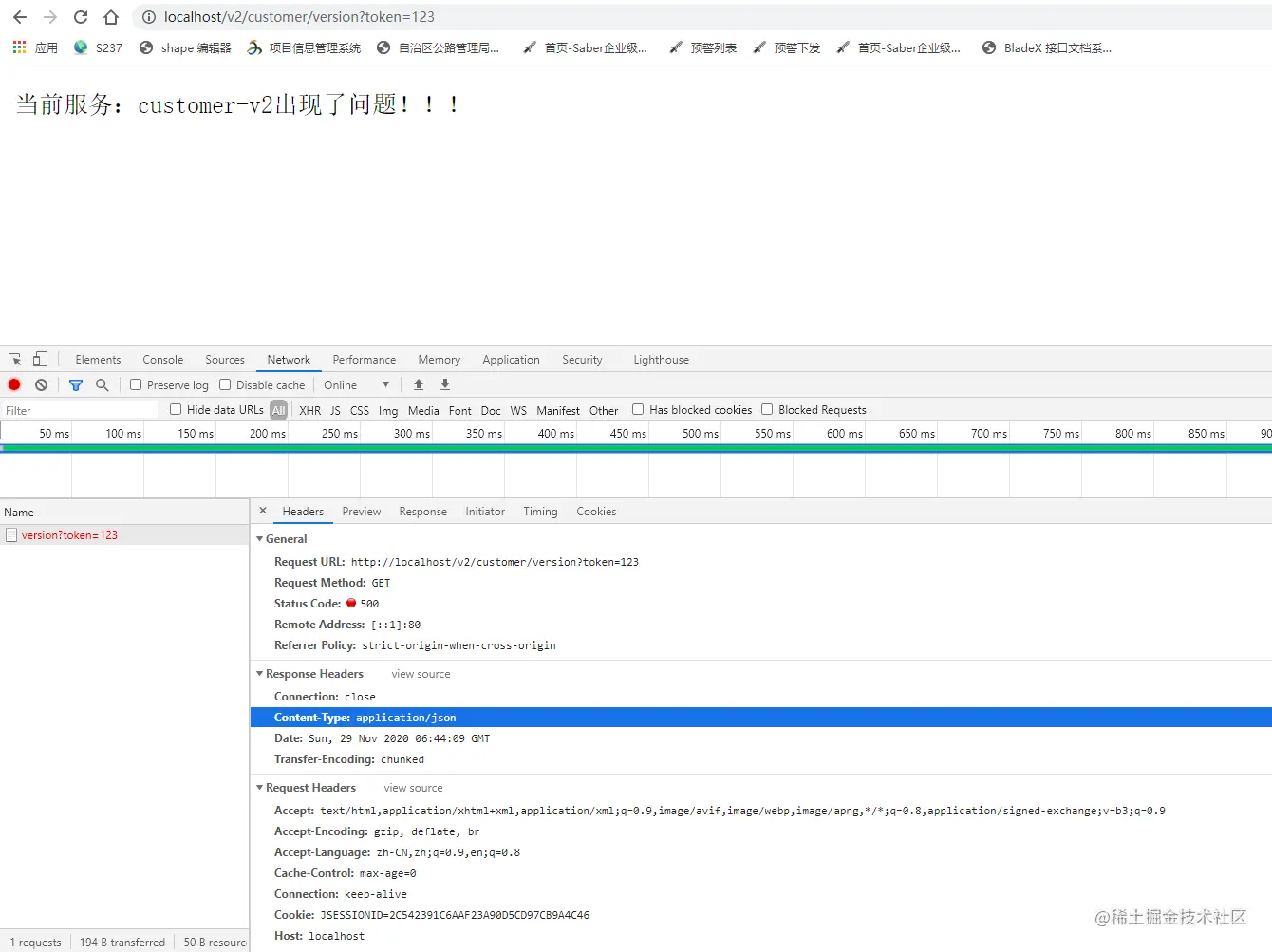Open the Response tab of the request
1272x952 pixels.
pyautogui.click(x=422, y=512)
